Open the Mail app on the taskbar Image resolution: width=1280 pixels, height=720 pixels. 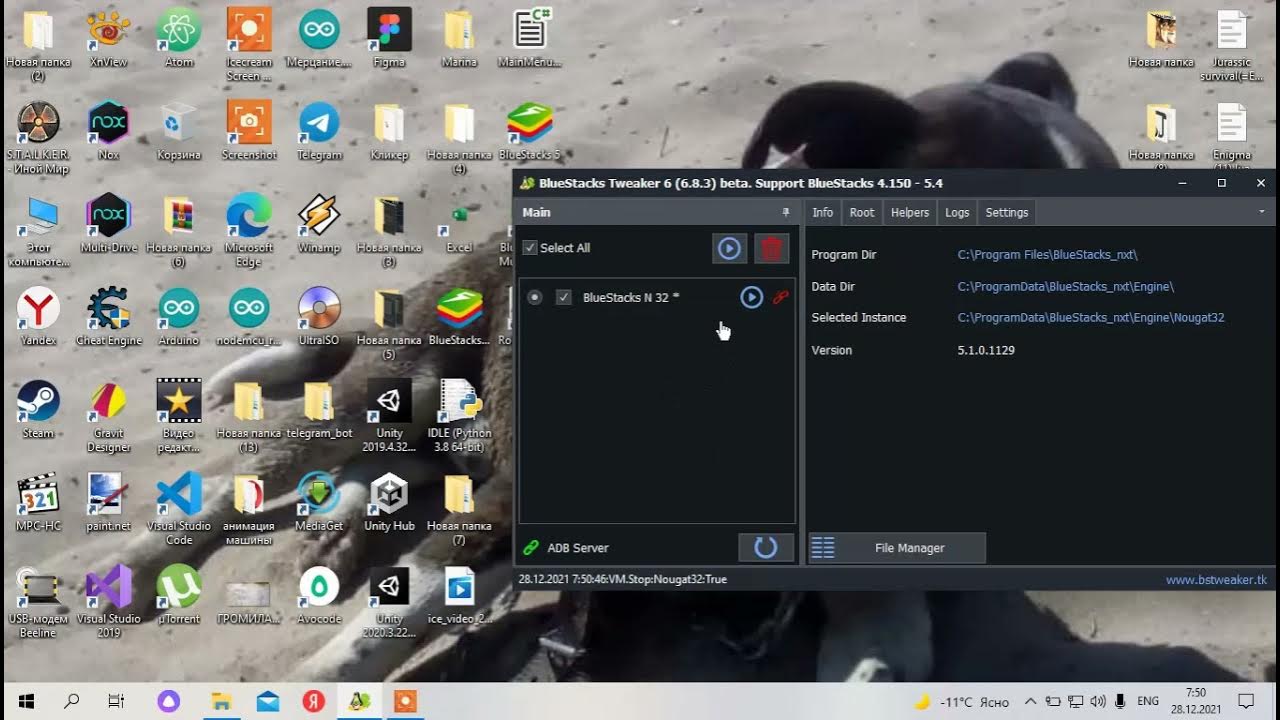(268, 701)
